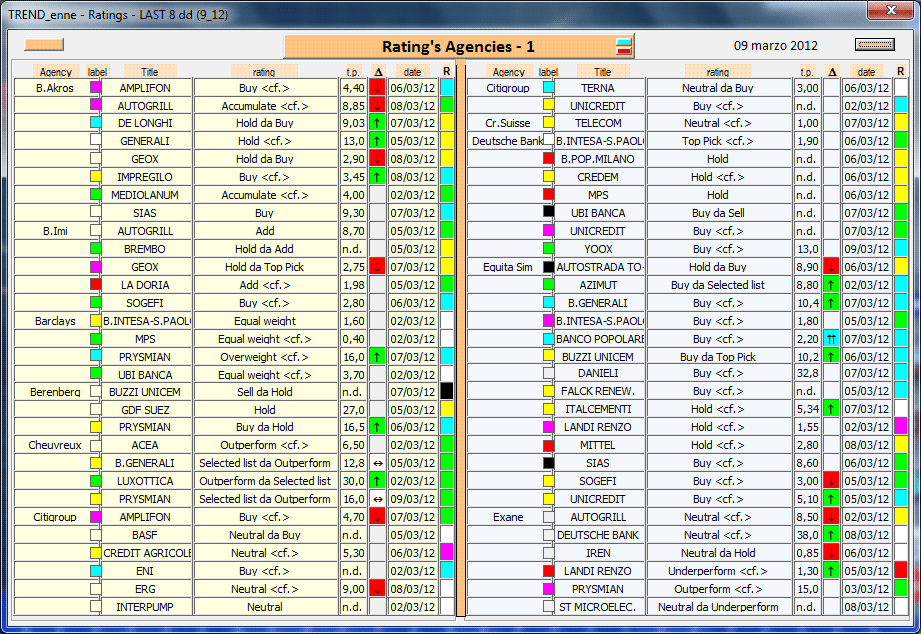921x634 pixels.
Task: Toggle the empty label box beside ST MICROELEC.
Action: tap(549, 606)
